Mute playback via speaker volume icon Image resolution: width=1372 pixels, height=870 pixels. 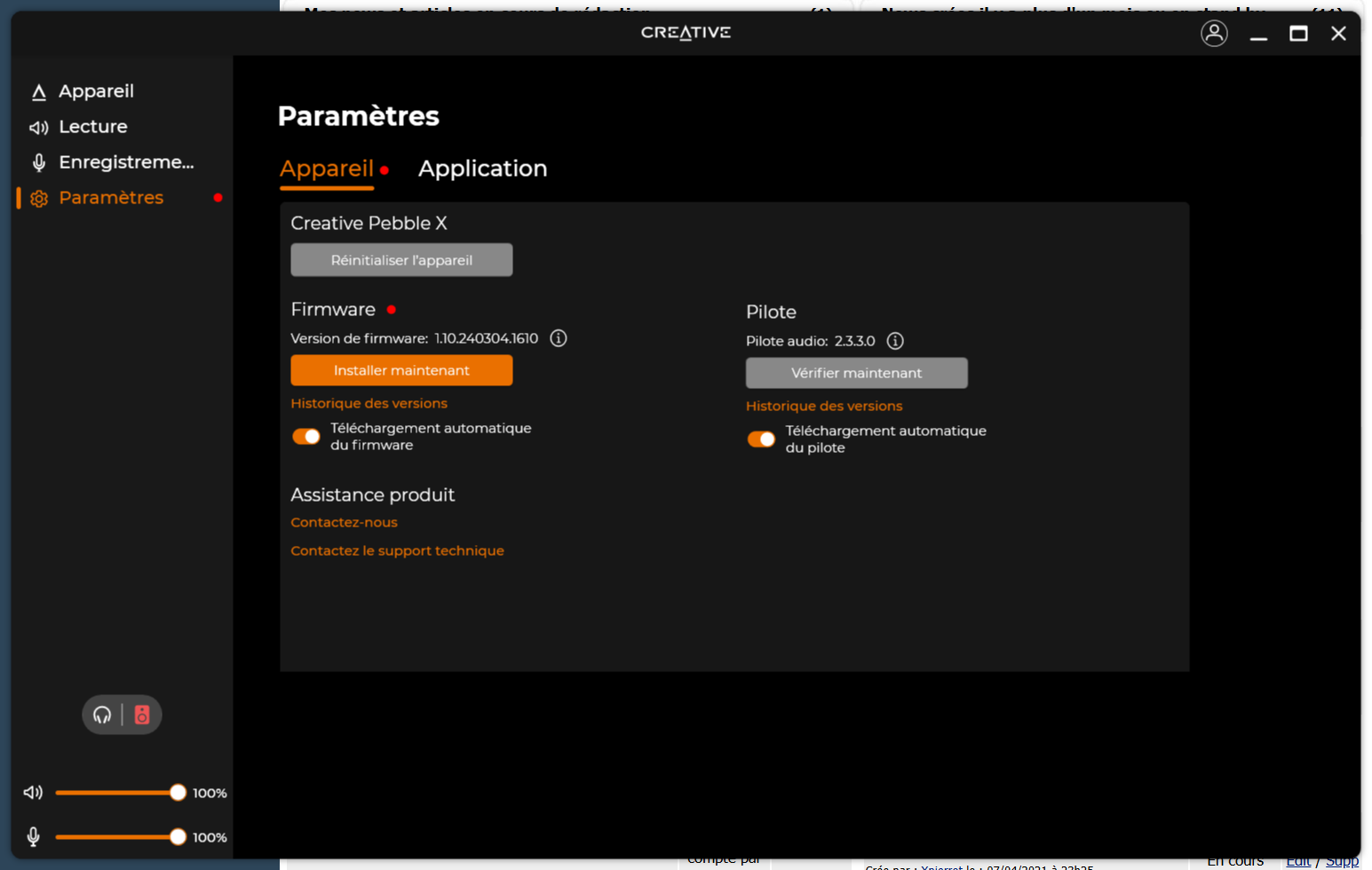tap(33, 792)
